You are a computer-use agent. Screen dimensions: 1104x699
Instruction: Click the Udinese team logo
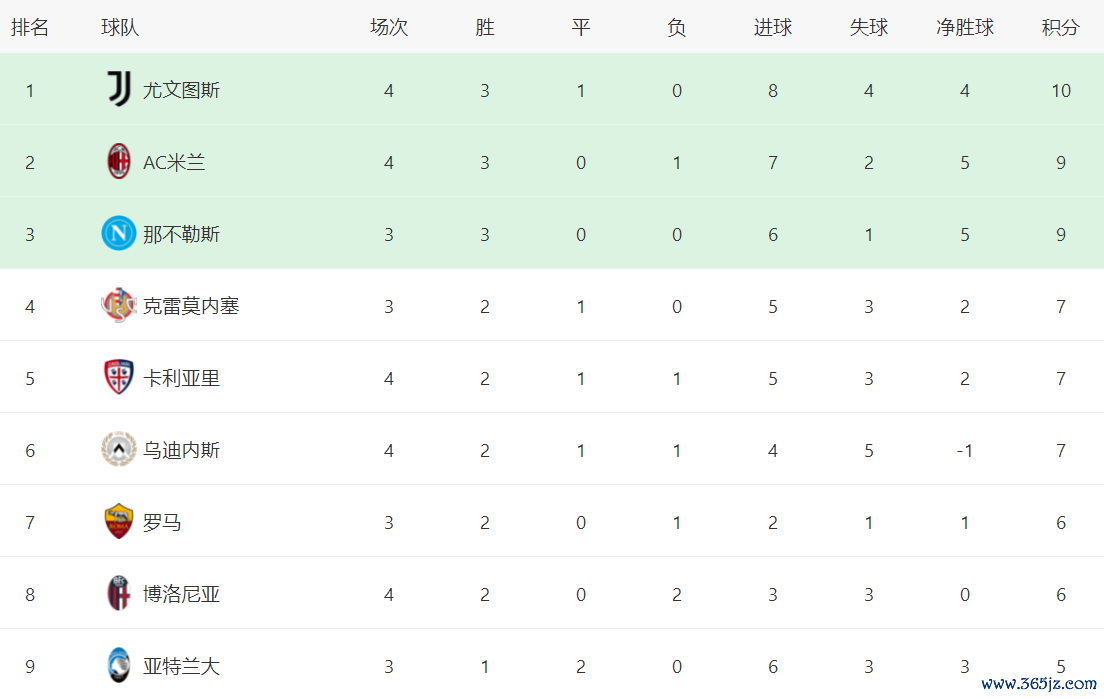point(119,450)
